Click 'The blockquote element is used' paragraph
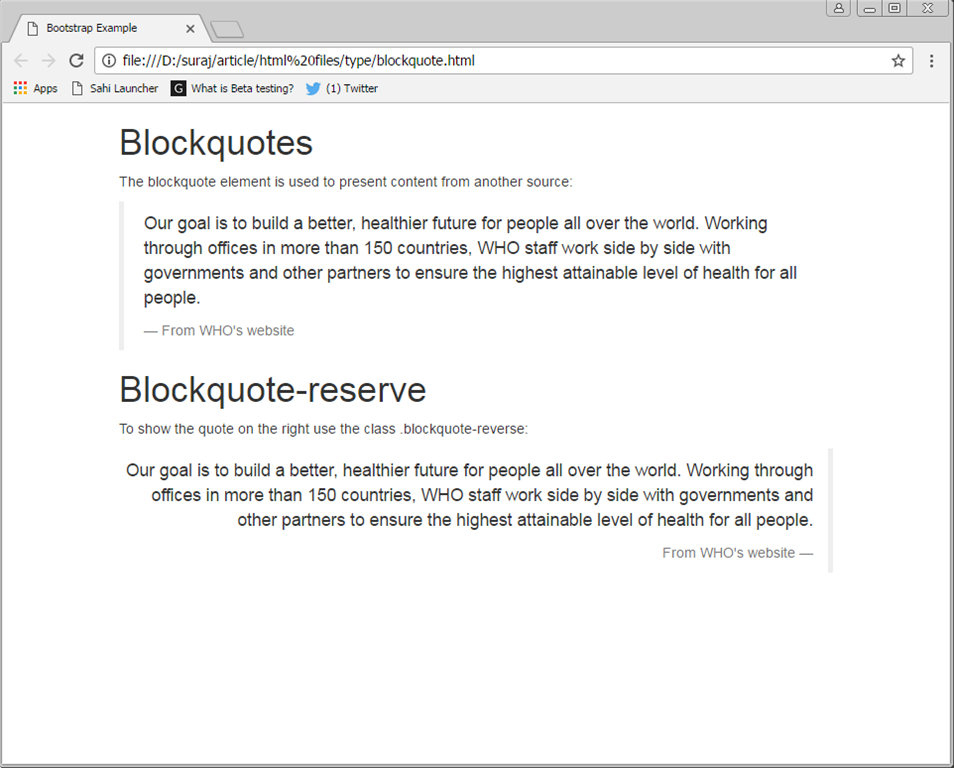This screenshot has width=954, height=768. coord(346,182)
